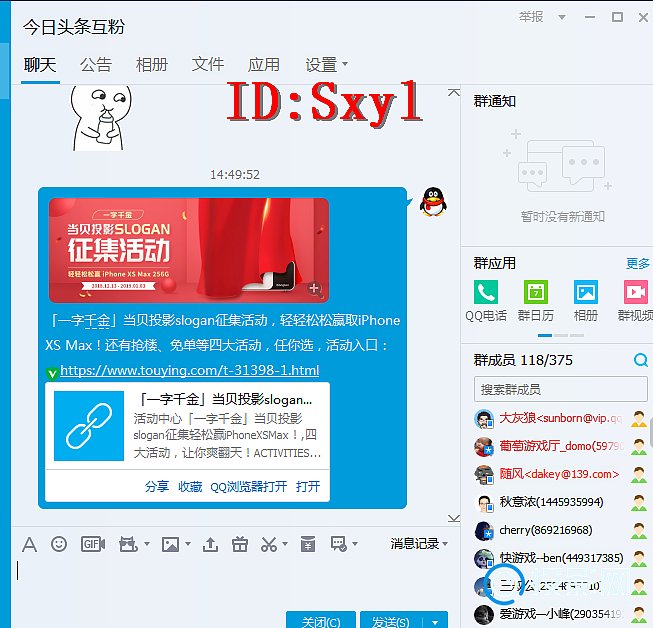653x628 pixels.
Task: Open the QQ电话 group app
Action: 486,292
